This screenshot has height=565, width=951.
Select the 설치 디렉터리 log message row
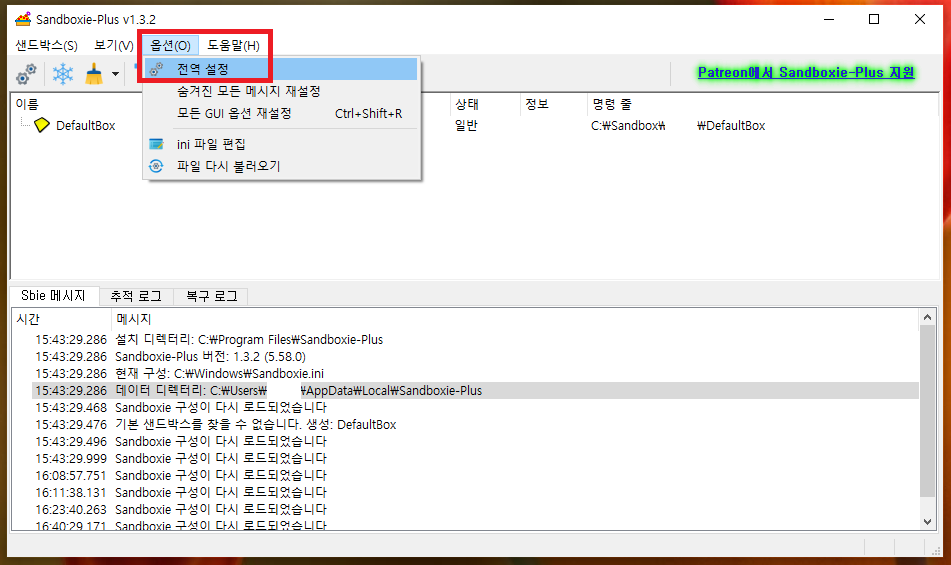[475, 339]
